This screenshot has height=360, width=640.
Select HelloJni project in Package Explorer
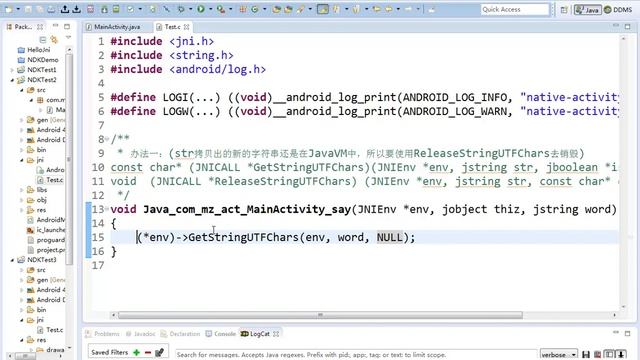[x=34, y=50]
